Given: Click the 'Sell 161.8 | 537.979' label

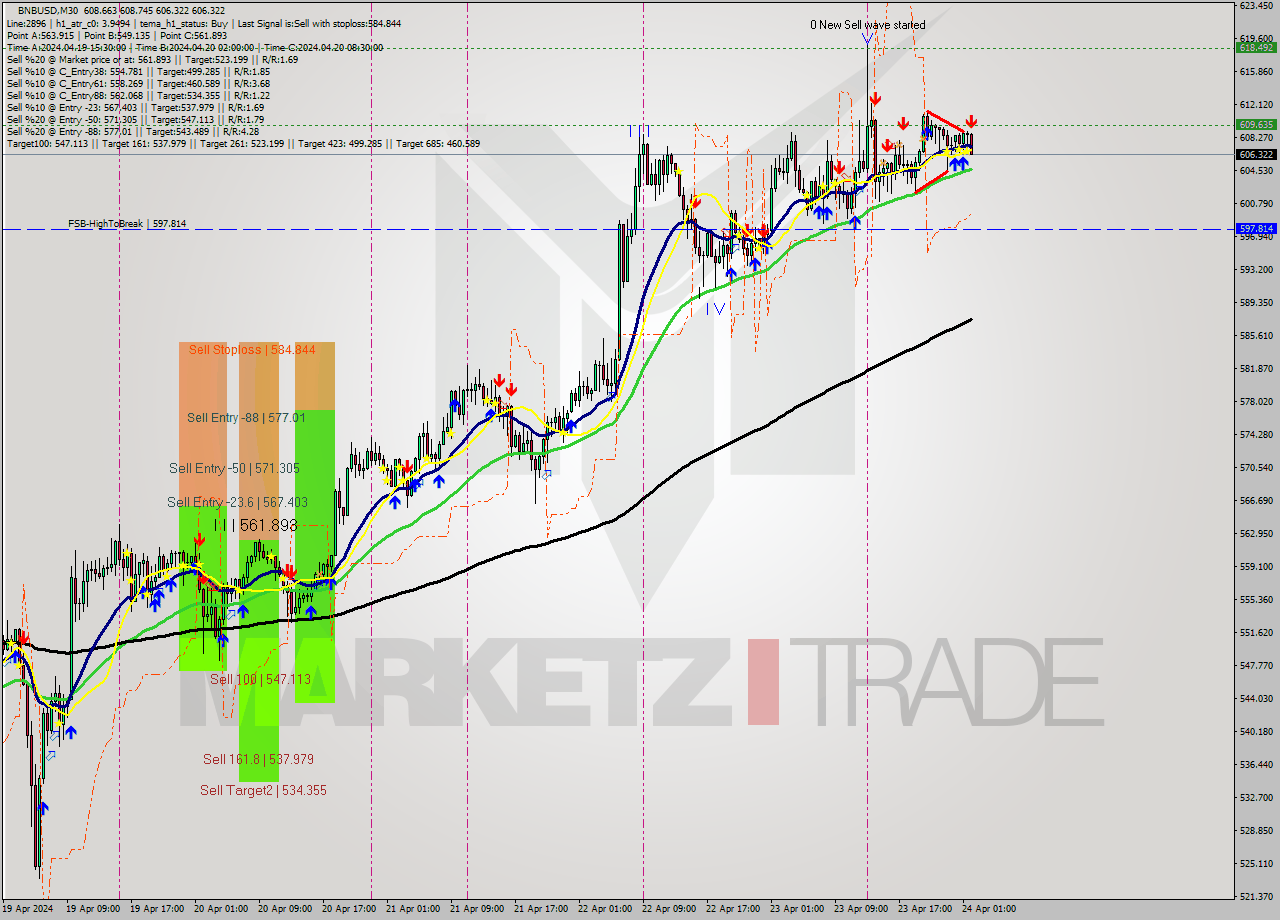Looking at the screenshot, I should click(257, 759).
